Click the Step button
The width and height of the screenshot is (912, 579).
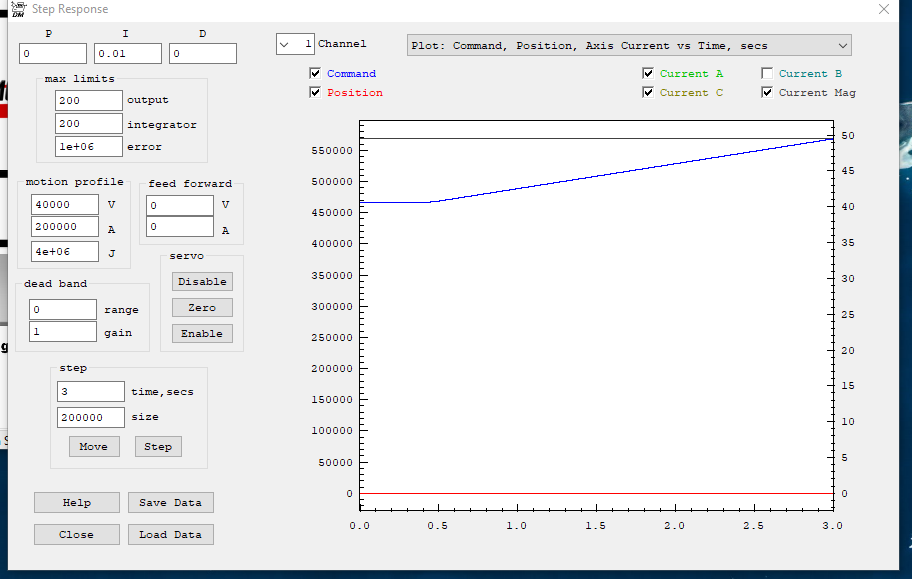click(158, 447)
